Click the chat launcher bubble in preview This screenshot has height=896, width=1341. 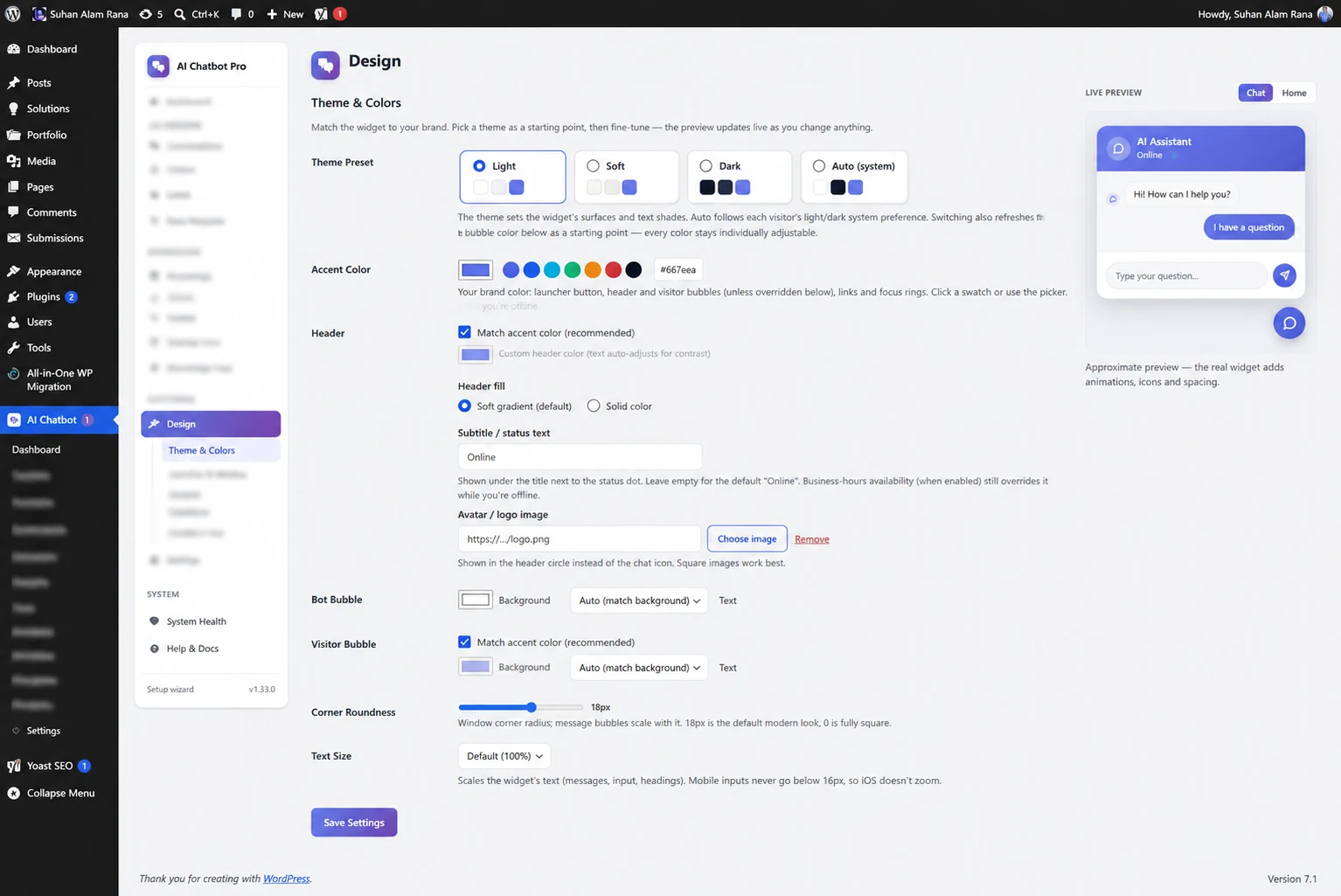pos(1289,323)
